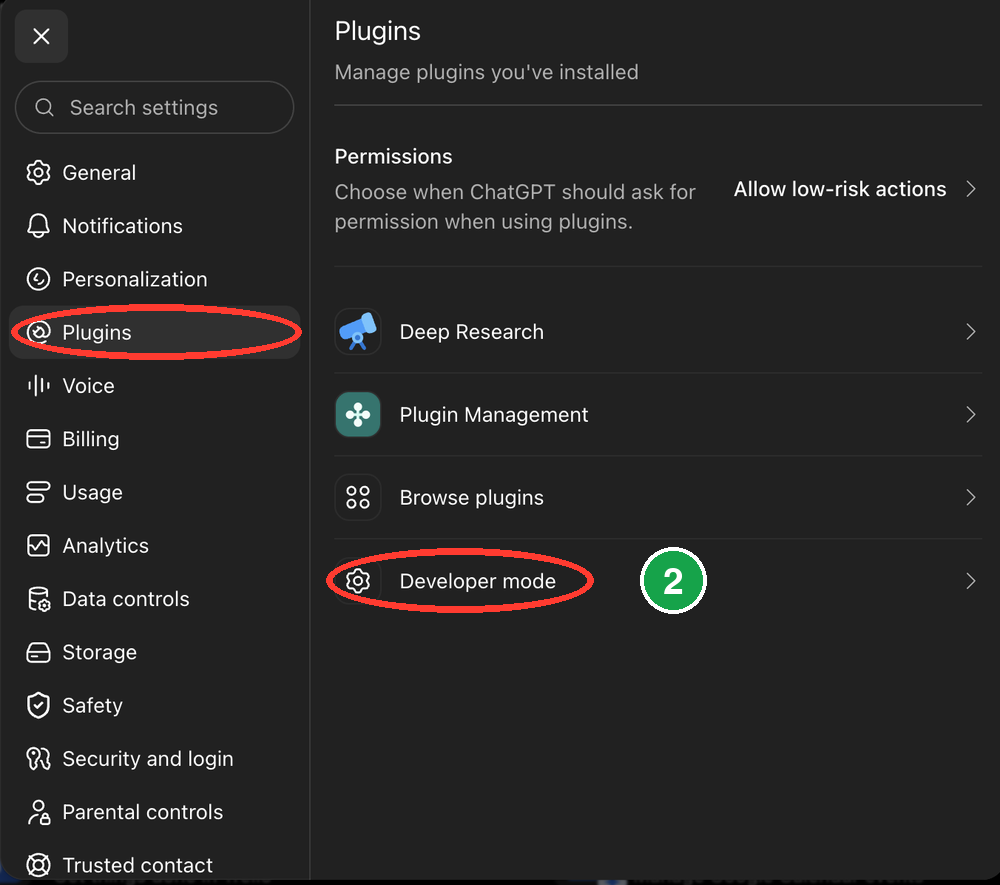Go to Storage settings

click(x=154, y=652)
